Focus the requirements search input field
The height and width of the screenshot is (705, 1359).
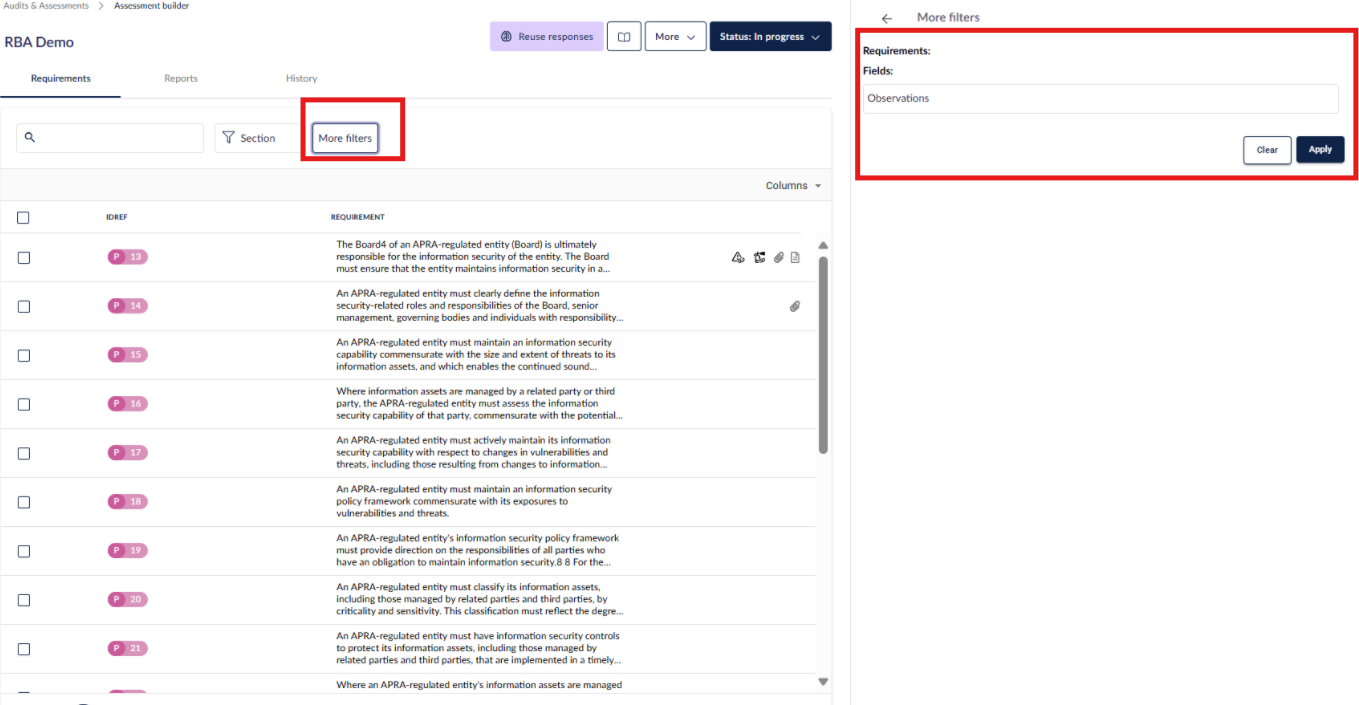point(110,138)
